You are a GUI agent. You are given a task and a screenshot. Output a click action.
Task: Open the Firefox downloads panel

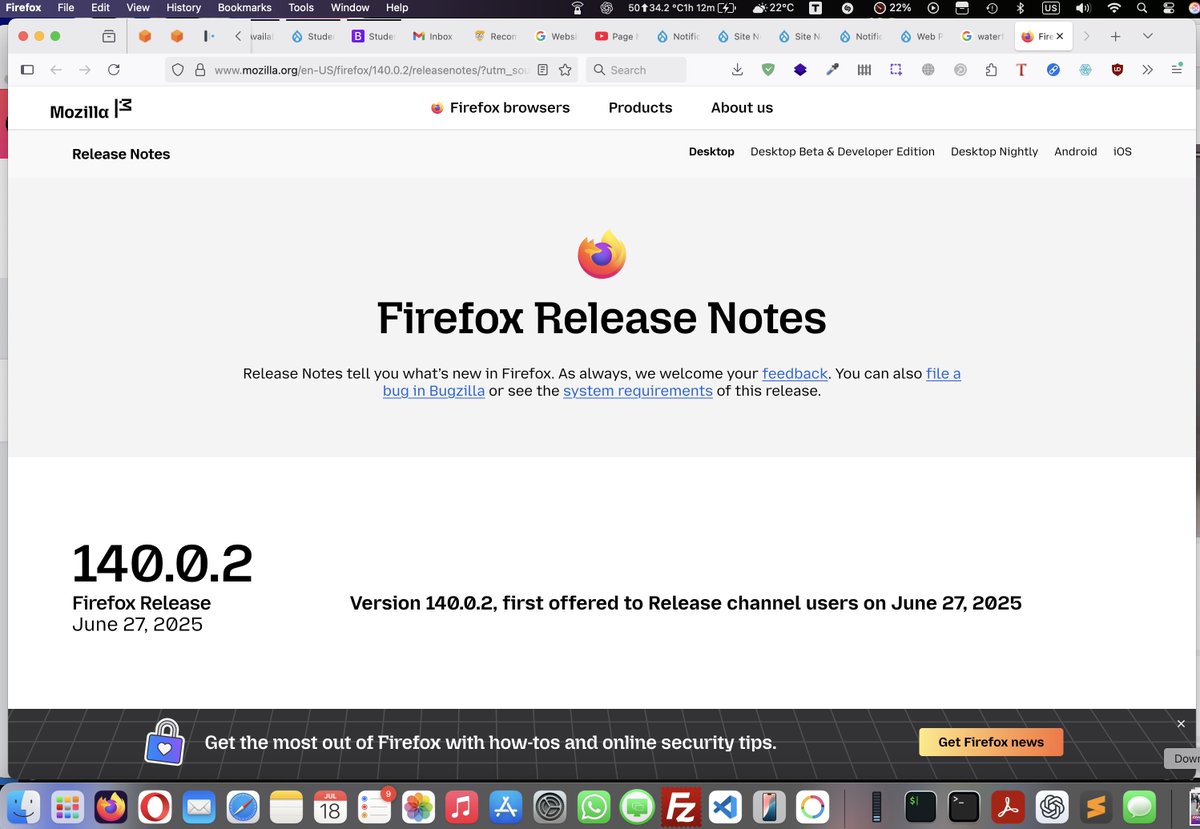click(x=737, y=70)
